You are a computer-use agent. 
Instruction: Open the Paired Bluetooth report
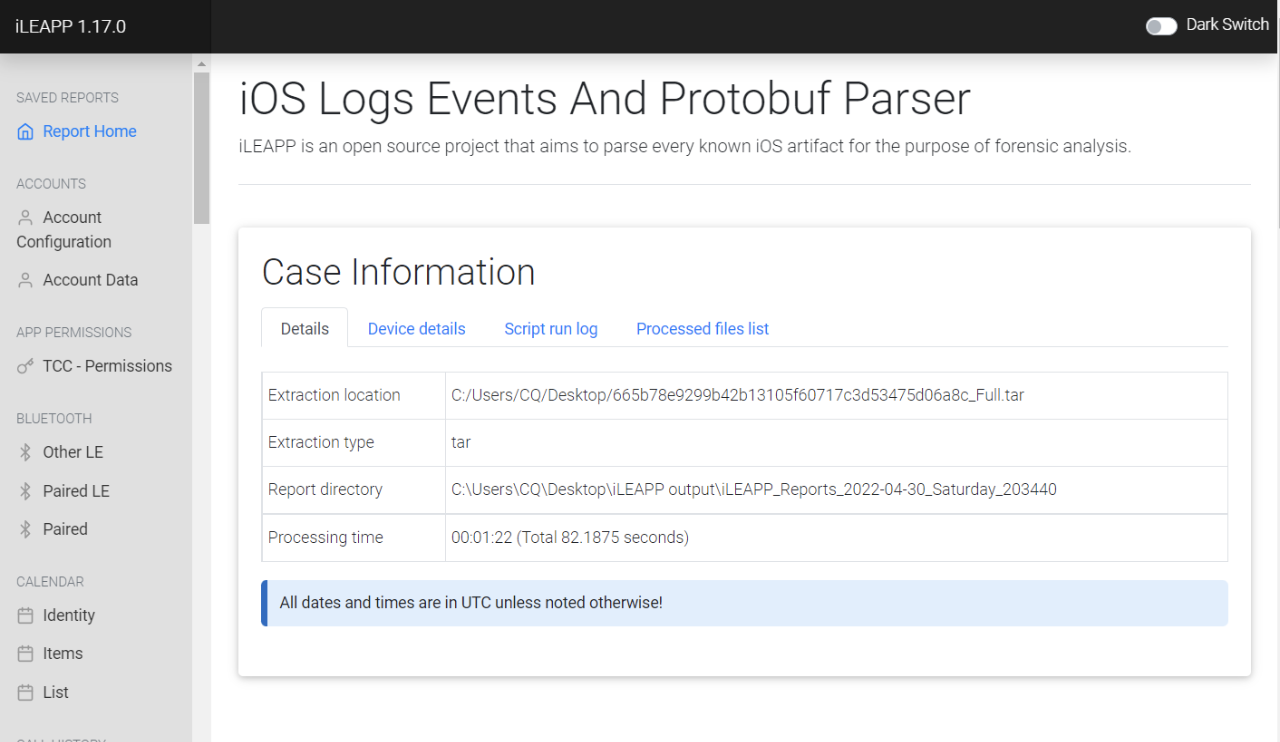tap(65, 530)
